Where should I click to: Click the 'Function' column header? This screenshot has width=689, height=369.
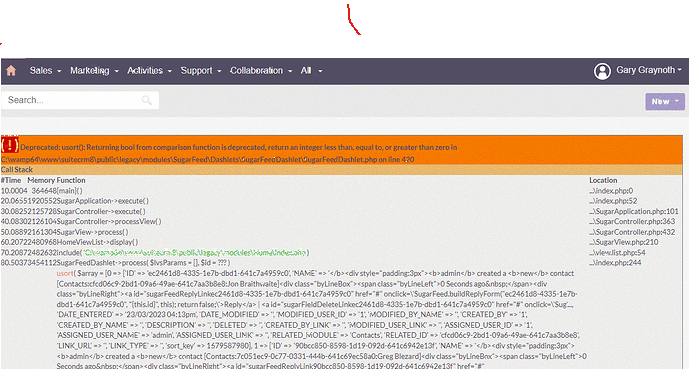[x=71, y=180]
